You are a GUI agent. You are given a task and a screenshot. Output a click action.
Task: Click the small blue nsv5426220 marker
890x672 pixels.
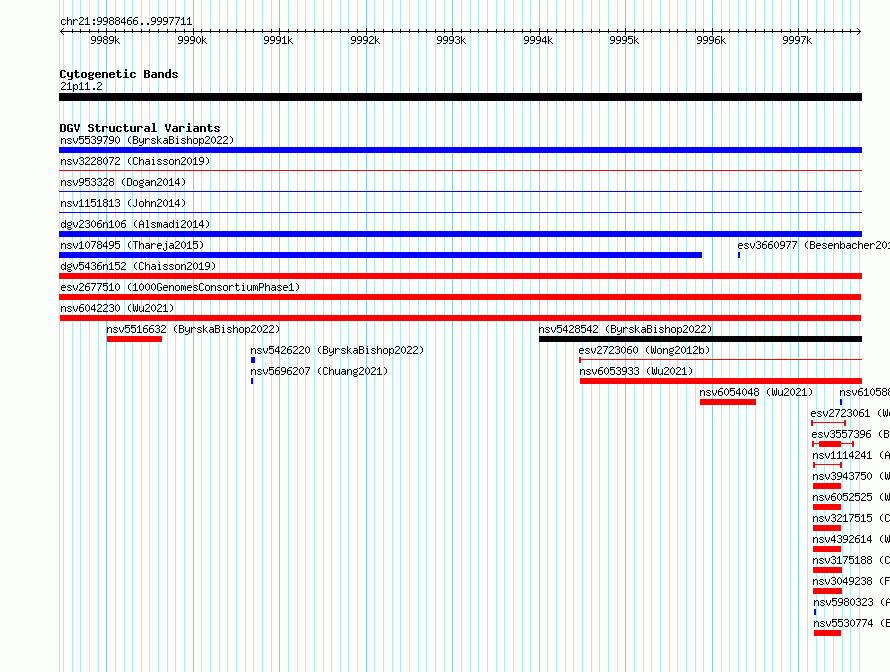tap(253, 360)
